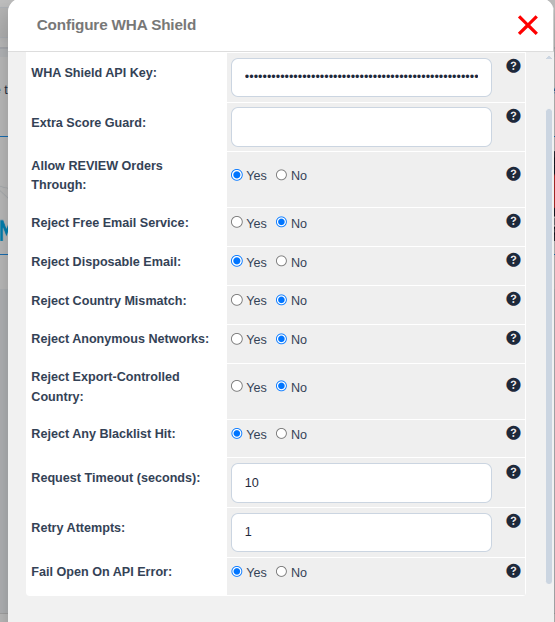555x622 pixels.
Task: Edit the Request Timeout seconds field
Action: coord(361,483)
